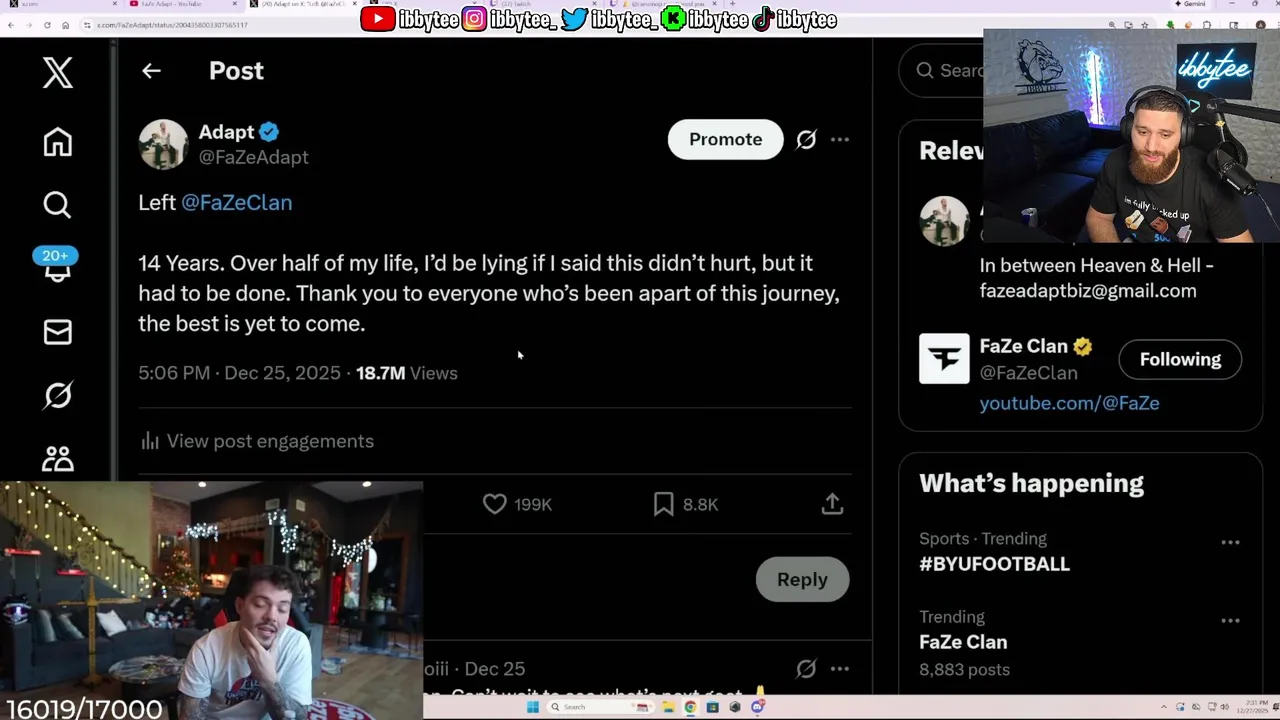Open the Explore search icon in sidebar
1280x720 pixels.
(x=57, y=205)
